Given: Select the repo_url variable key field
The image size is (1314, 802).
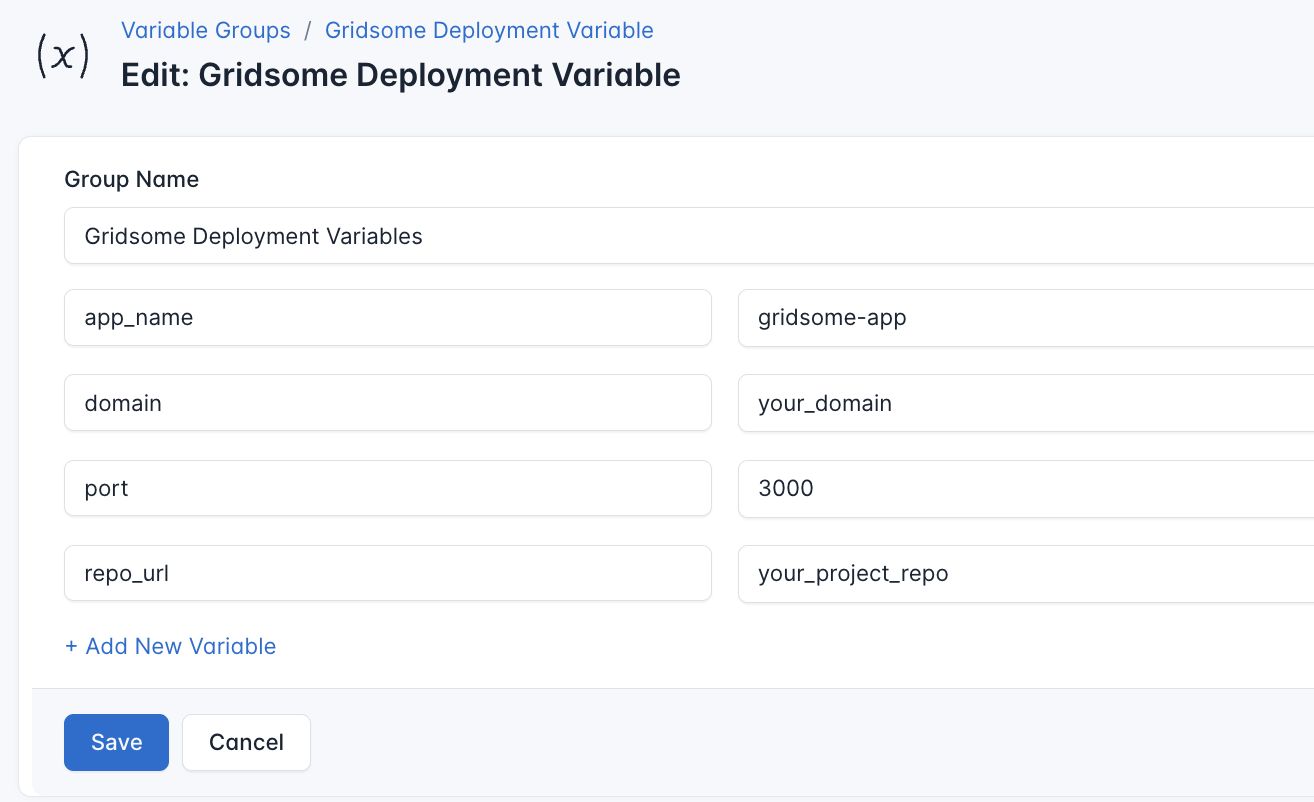Looking at the screenshot, I should (388, 573).
